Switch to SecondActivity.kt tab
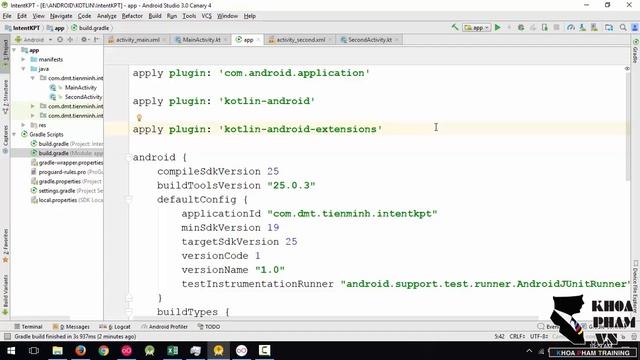Viewport: 640px width, 360px height. (370, 40)
